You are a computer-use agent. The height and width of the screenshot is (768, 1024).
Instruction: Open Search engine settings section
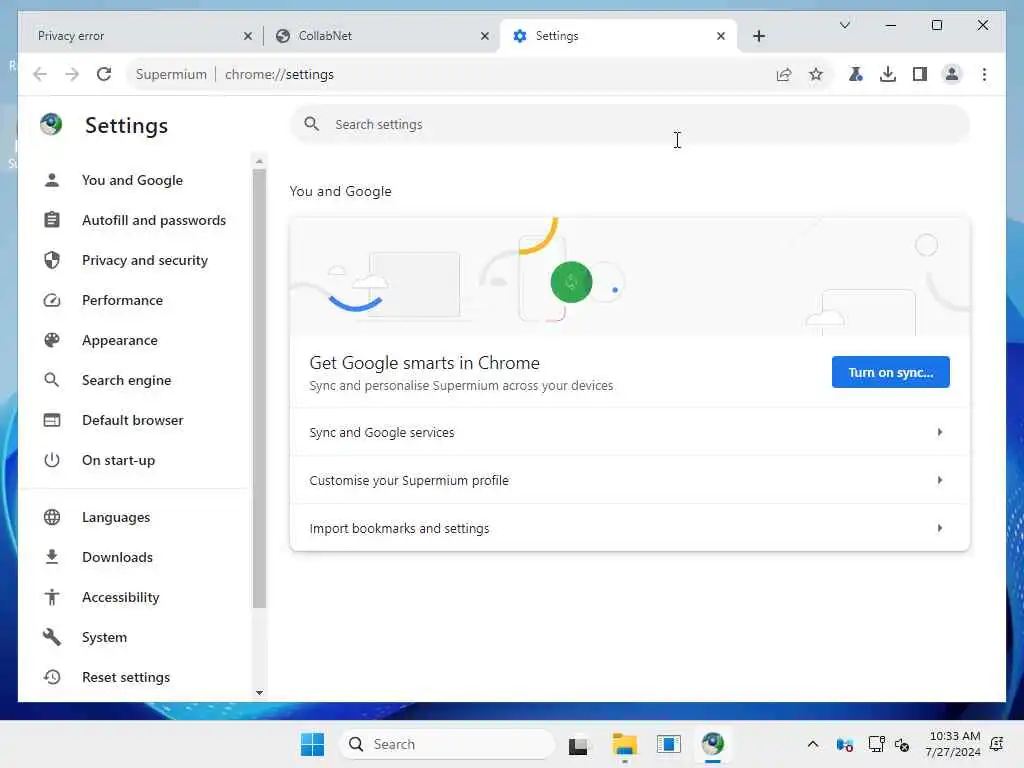click(126, 380)
